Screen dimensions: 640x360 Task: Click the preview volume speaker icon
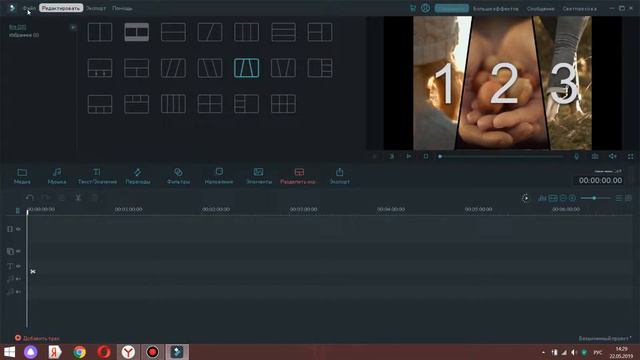point(612,156)
